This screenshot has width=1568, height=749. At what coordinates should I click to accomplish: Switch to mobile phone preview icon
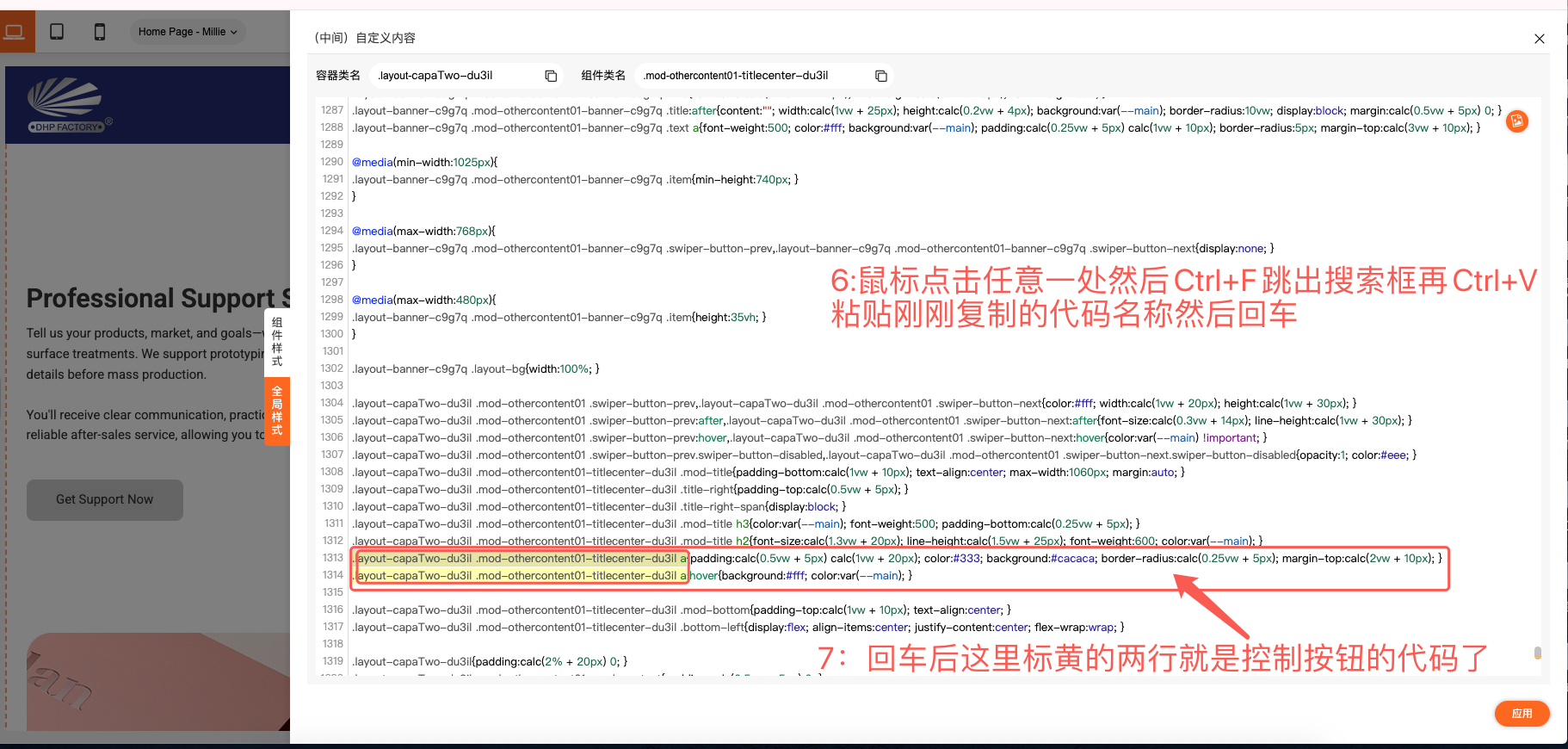click(100, 32)
